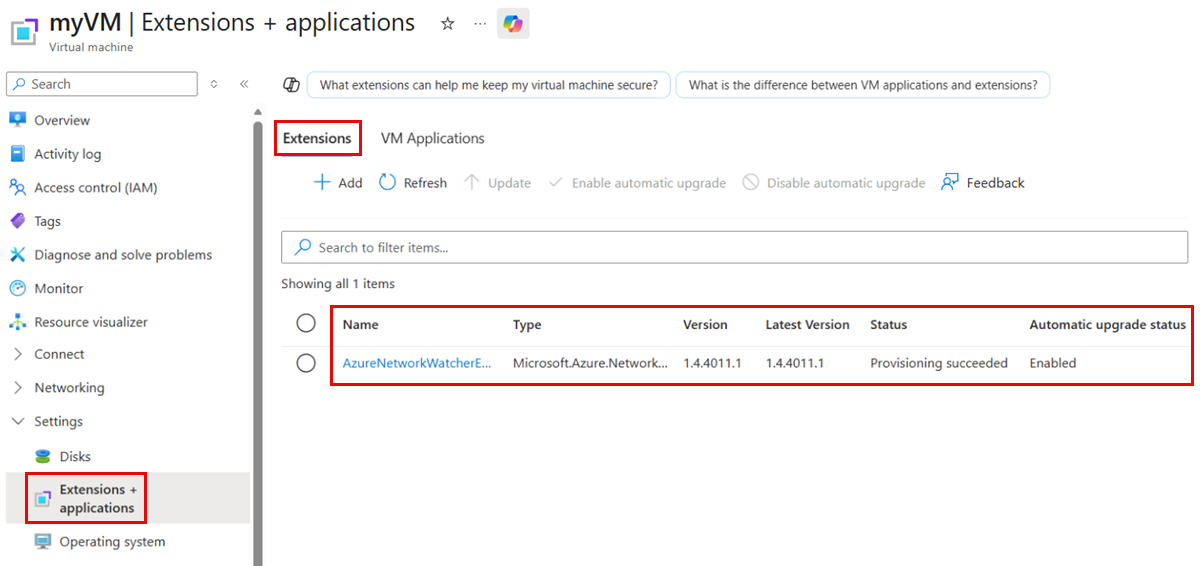
Task: Select the Extensions tab
Action: 317,138
